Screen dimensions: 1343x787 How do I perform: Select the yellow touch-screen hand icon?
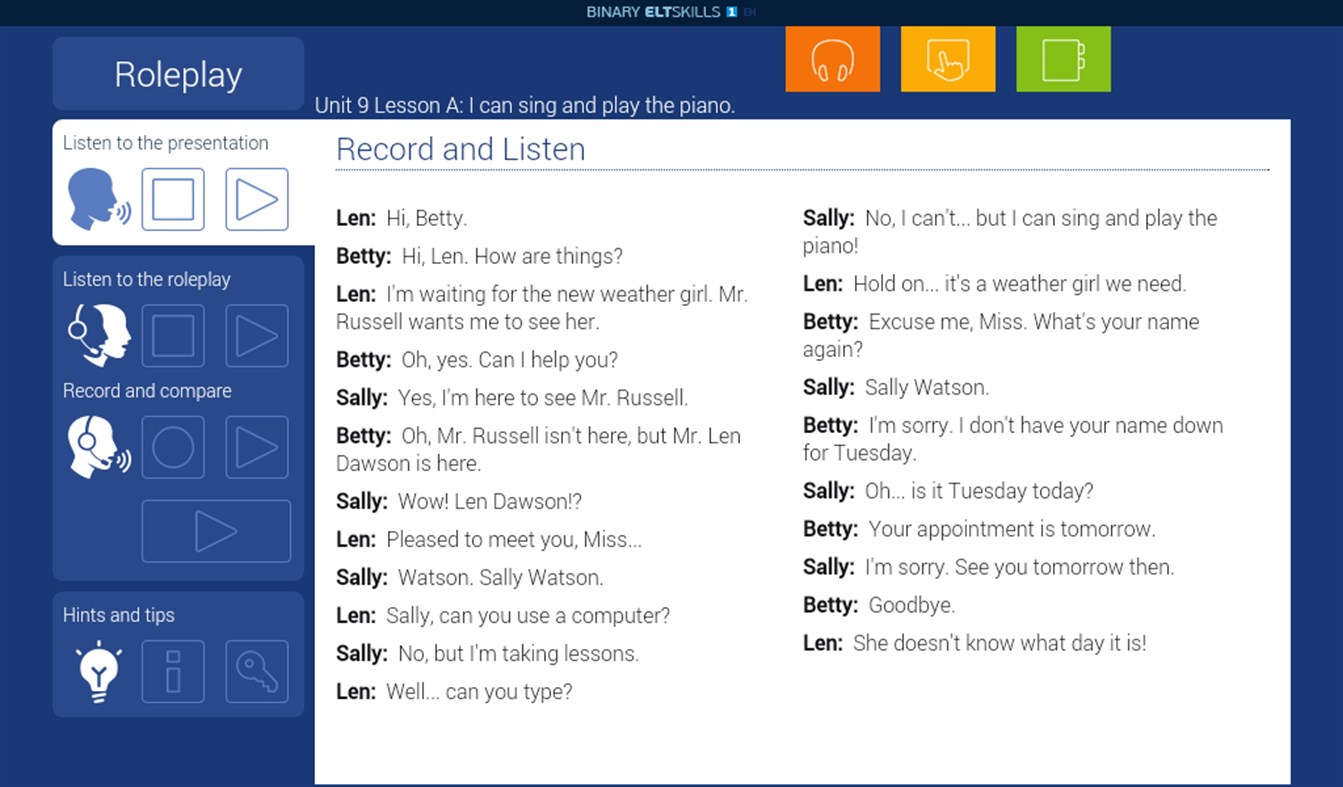coord(947,58)
